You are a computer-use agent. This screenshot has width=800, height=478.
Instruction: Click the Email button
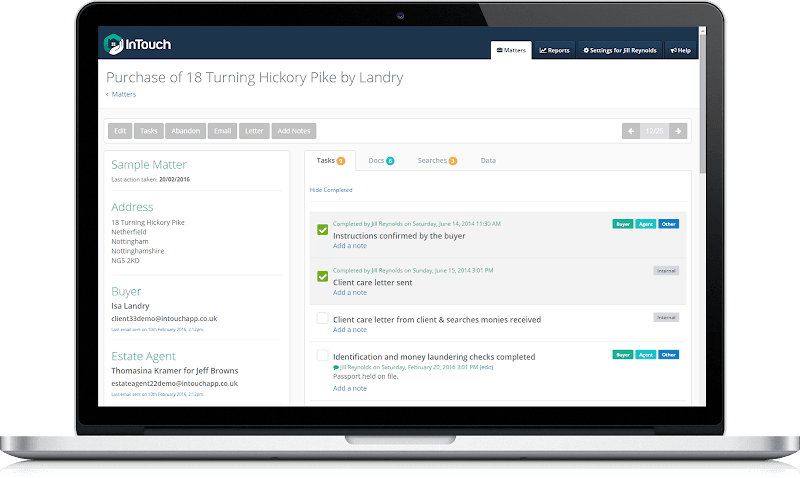(x=222, y=131)
